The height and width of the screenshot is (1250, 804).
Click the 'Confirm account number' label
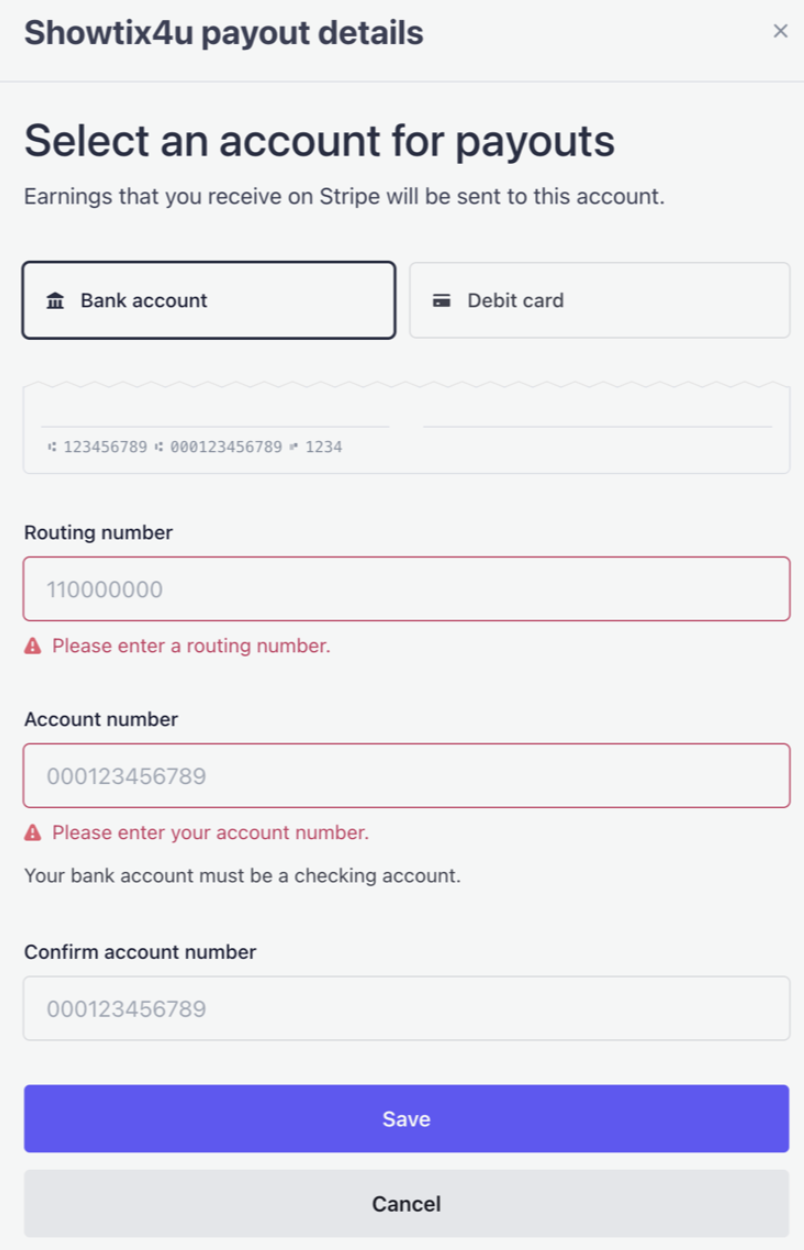pyautogui.click(x=140, y=952)
